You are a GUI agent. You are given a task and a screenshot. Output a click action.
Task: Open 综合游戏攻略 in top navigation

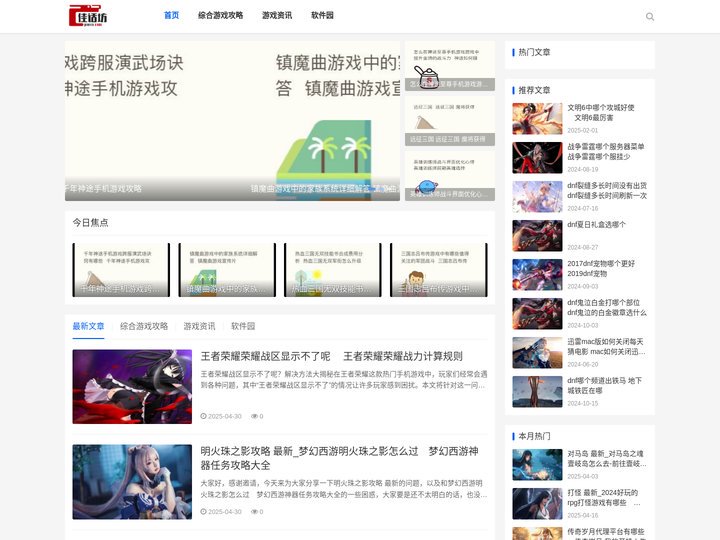pos(220,15)
